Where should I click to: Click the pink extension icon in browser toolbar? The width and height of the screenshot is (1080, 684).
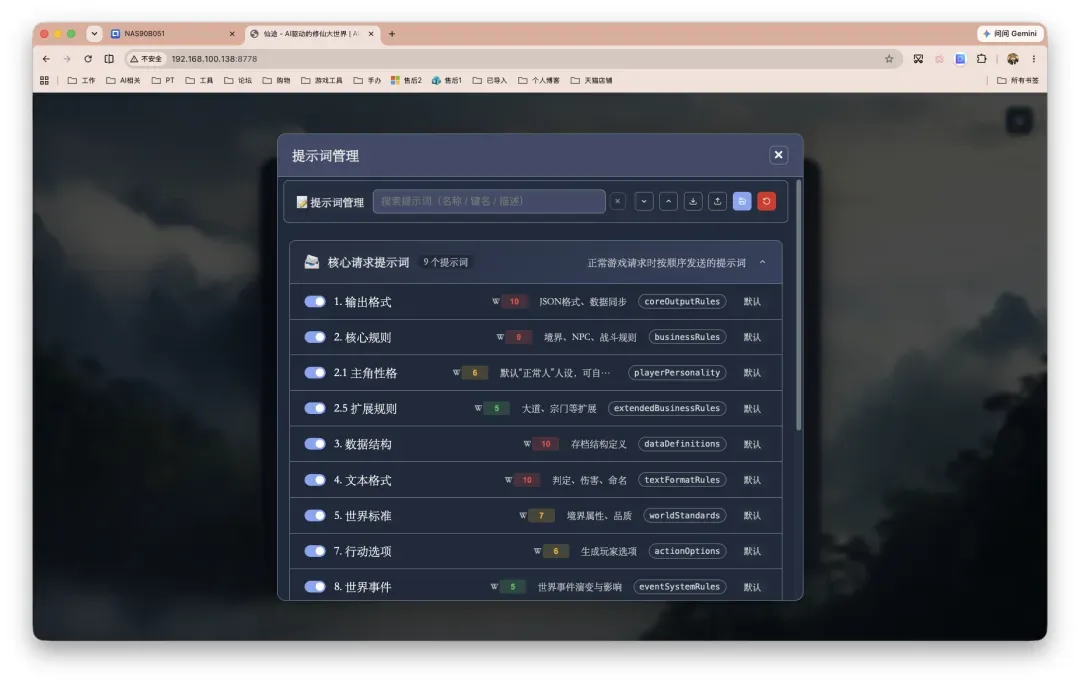(x=939, y=59)
